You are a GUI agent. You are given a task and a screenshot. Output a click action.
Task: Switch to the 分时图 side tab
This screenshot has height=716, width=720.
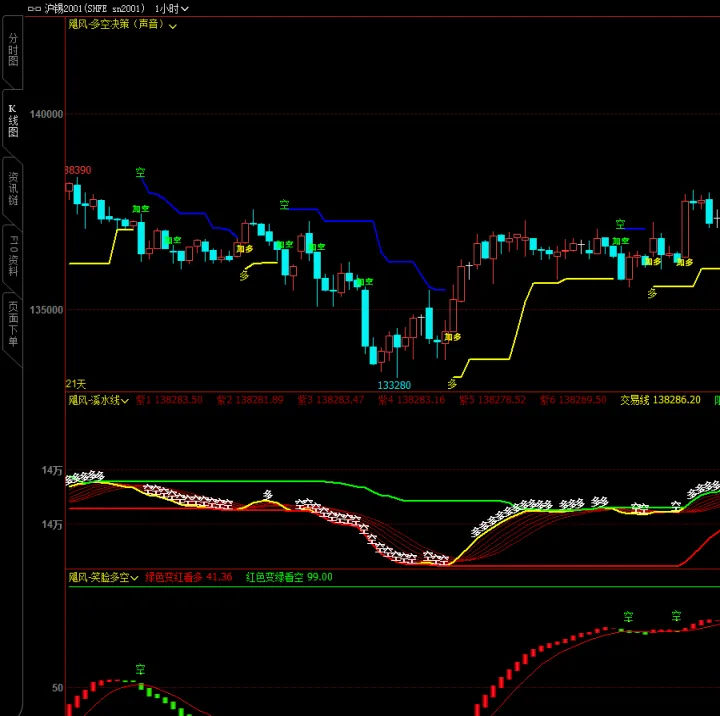point(13,49)
